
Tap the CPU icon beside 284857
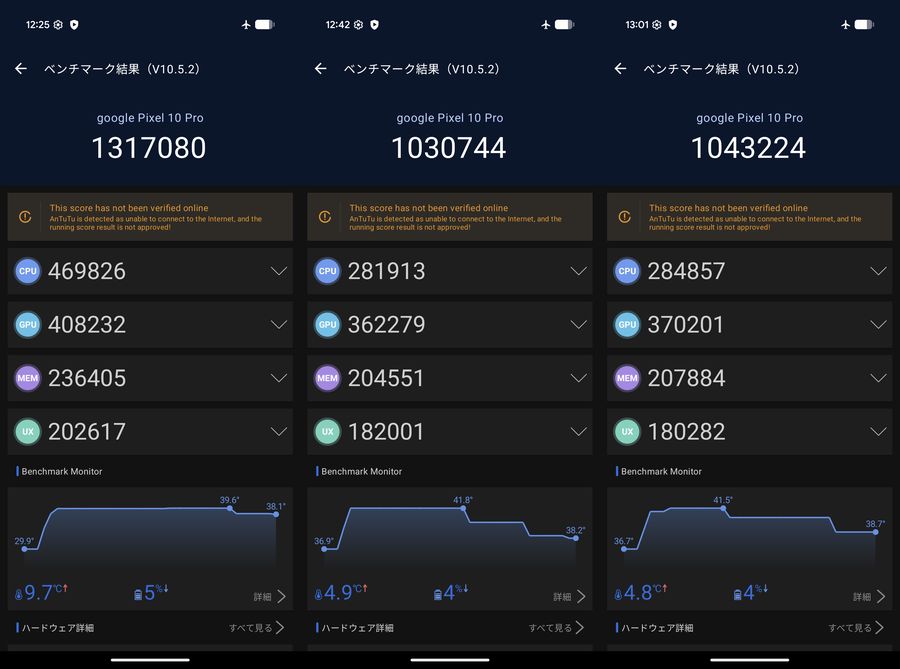[x=627, y=271]
